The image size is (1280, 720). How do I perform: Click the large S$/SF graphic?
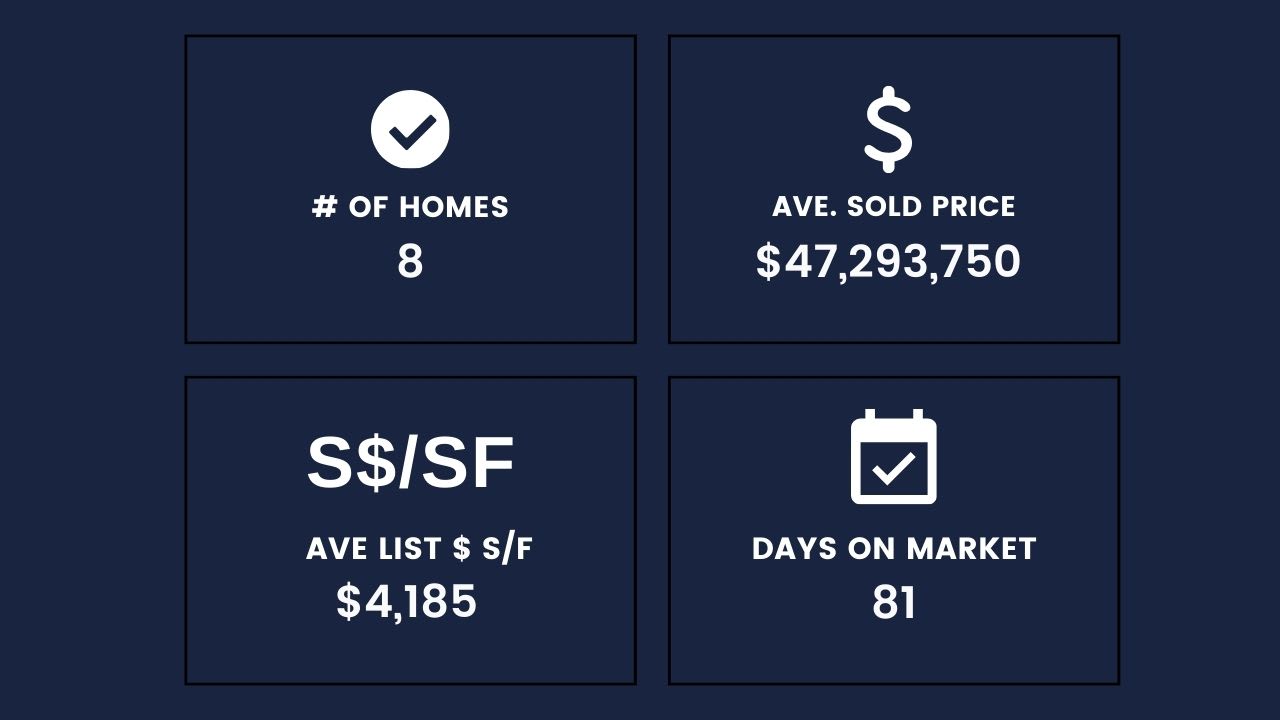click(410, 463)
